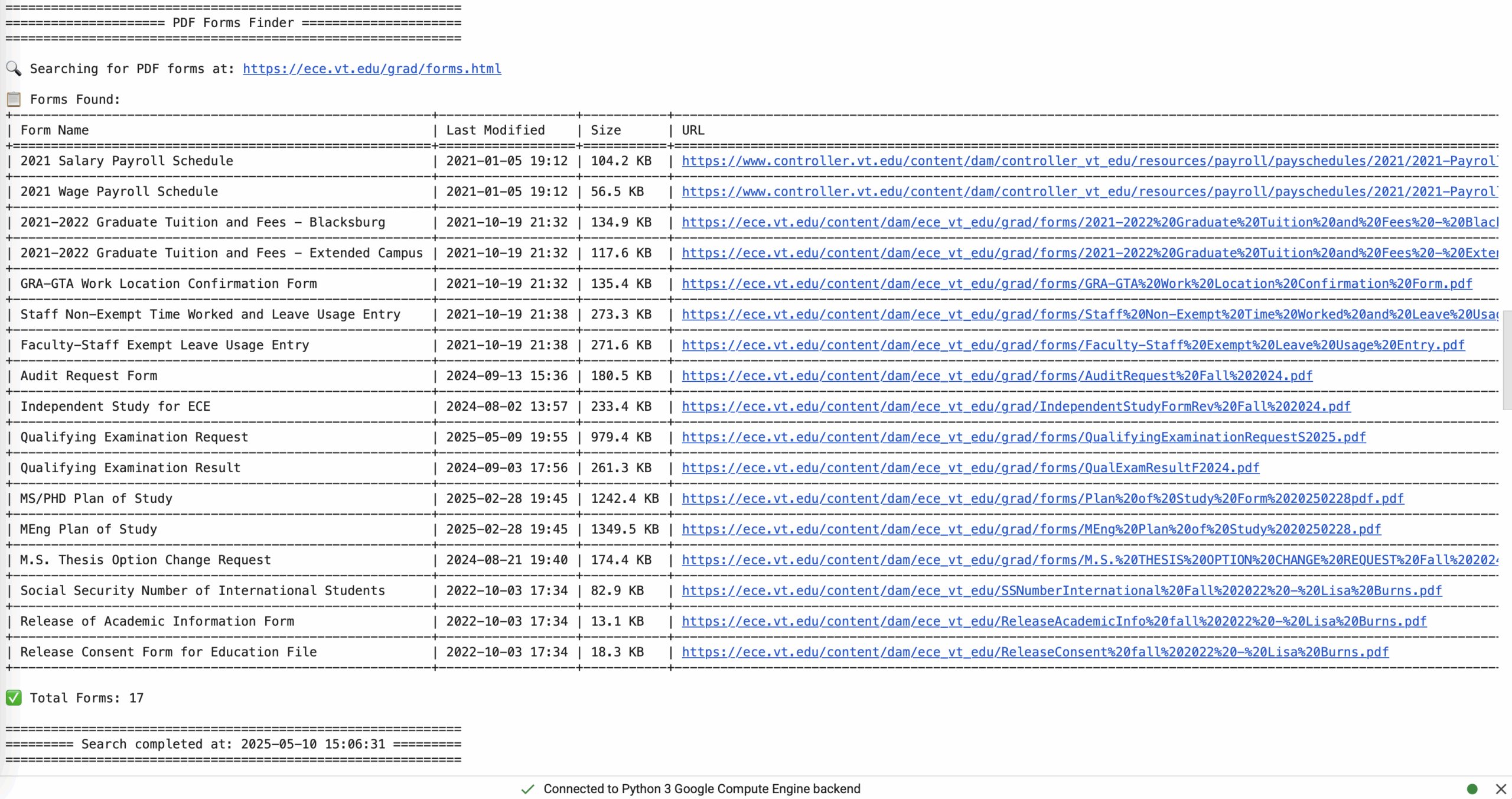This screenshot has height=799, width=1512.
Task: Click the 'Size' column header
Action: (x=606, y=130)
